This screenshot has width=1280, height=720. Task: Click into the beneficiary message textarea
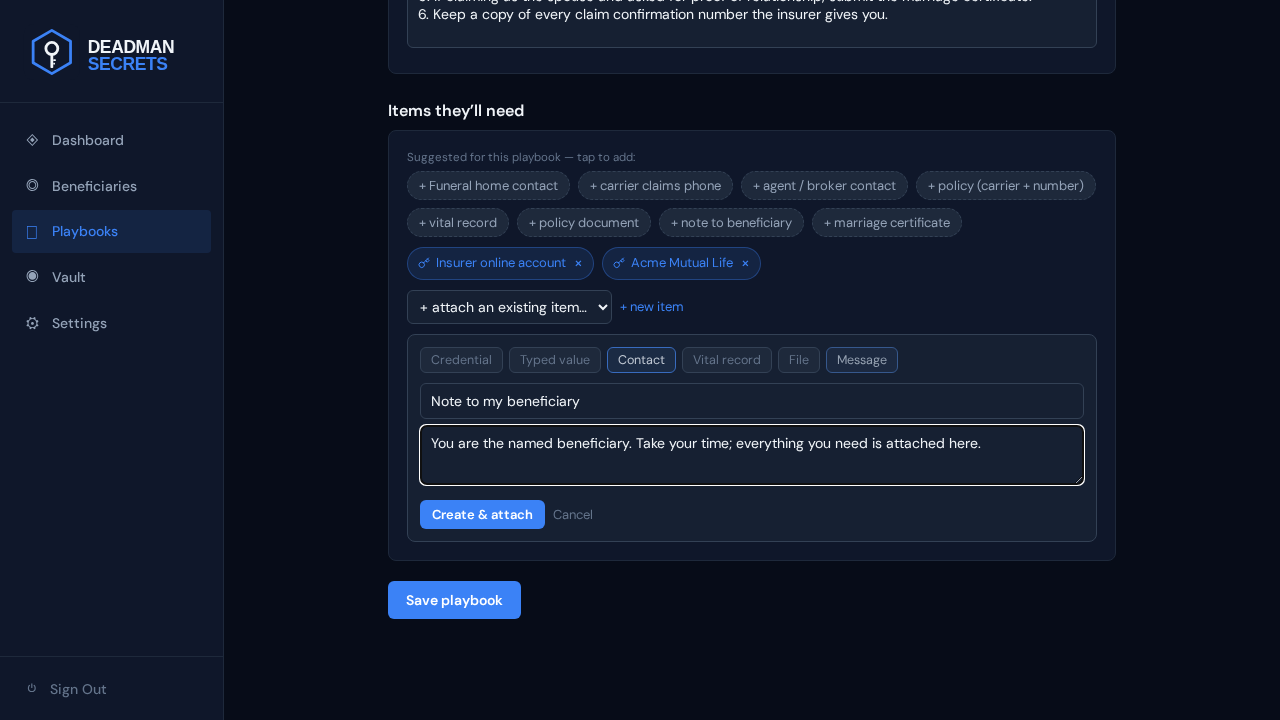click(x=752, y=455)
